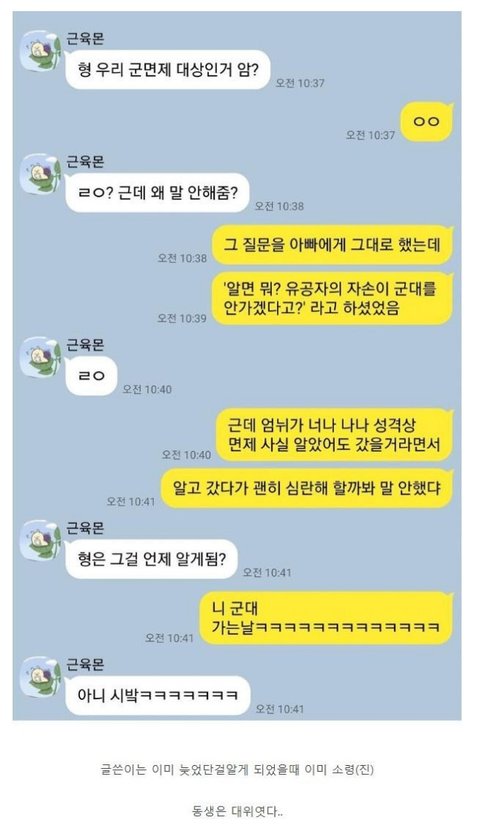This screenshot has width=480, height=837.
Task: Select the '근데 엄뉘가 너나 나나' message bubble
Action: pos(335,435)
